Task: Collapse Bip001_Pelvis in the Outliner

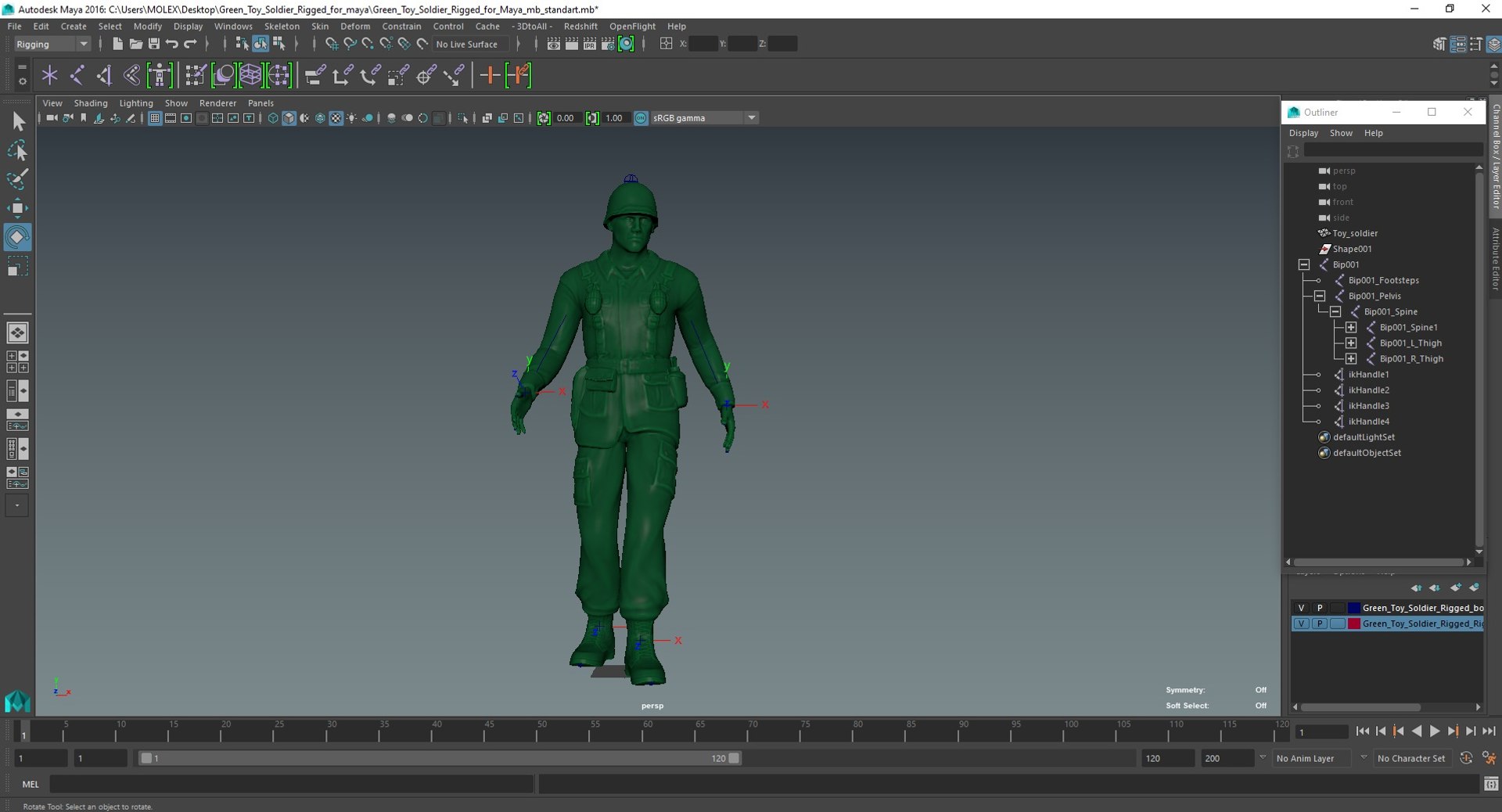Action: click(1320, 296)
